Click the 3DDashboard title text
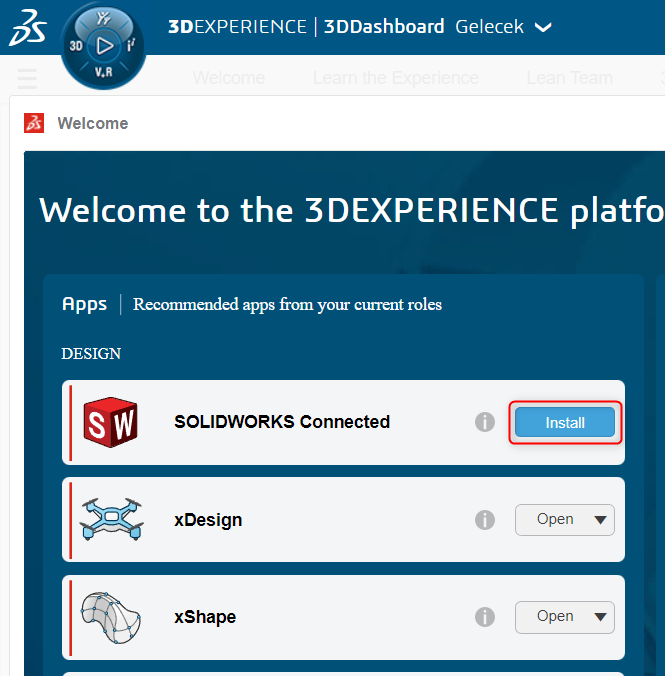The width and height of the screenshot is (665, 676). coord(384,27)
